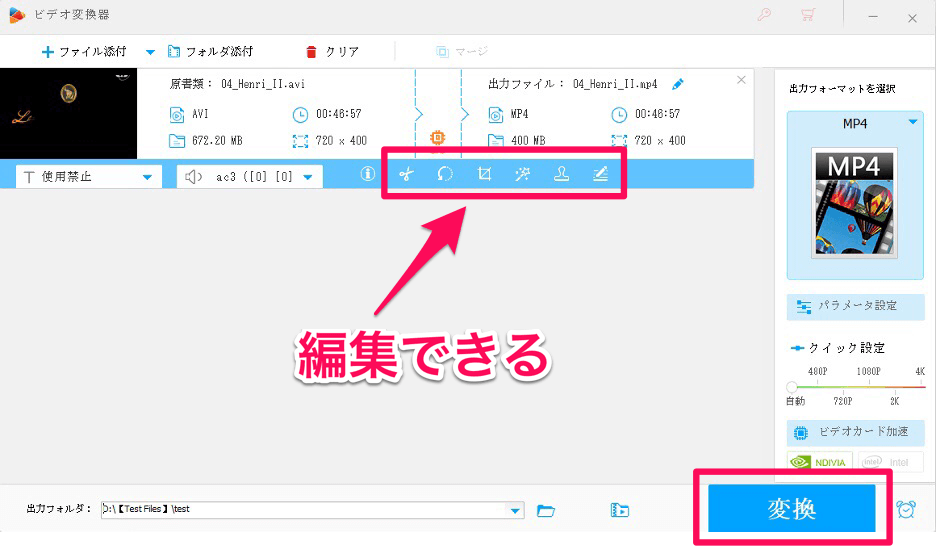Browse for output folder with folder icon
The image size is (936, 546).
pos(545,510)
